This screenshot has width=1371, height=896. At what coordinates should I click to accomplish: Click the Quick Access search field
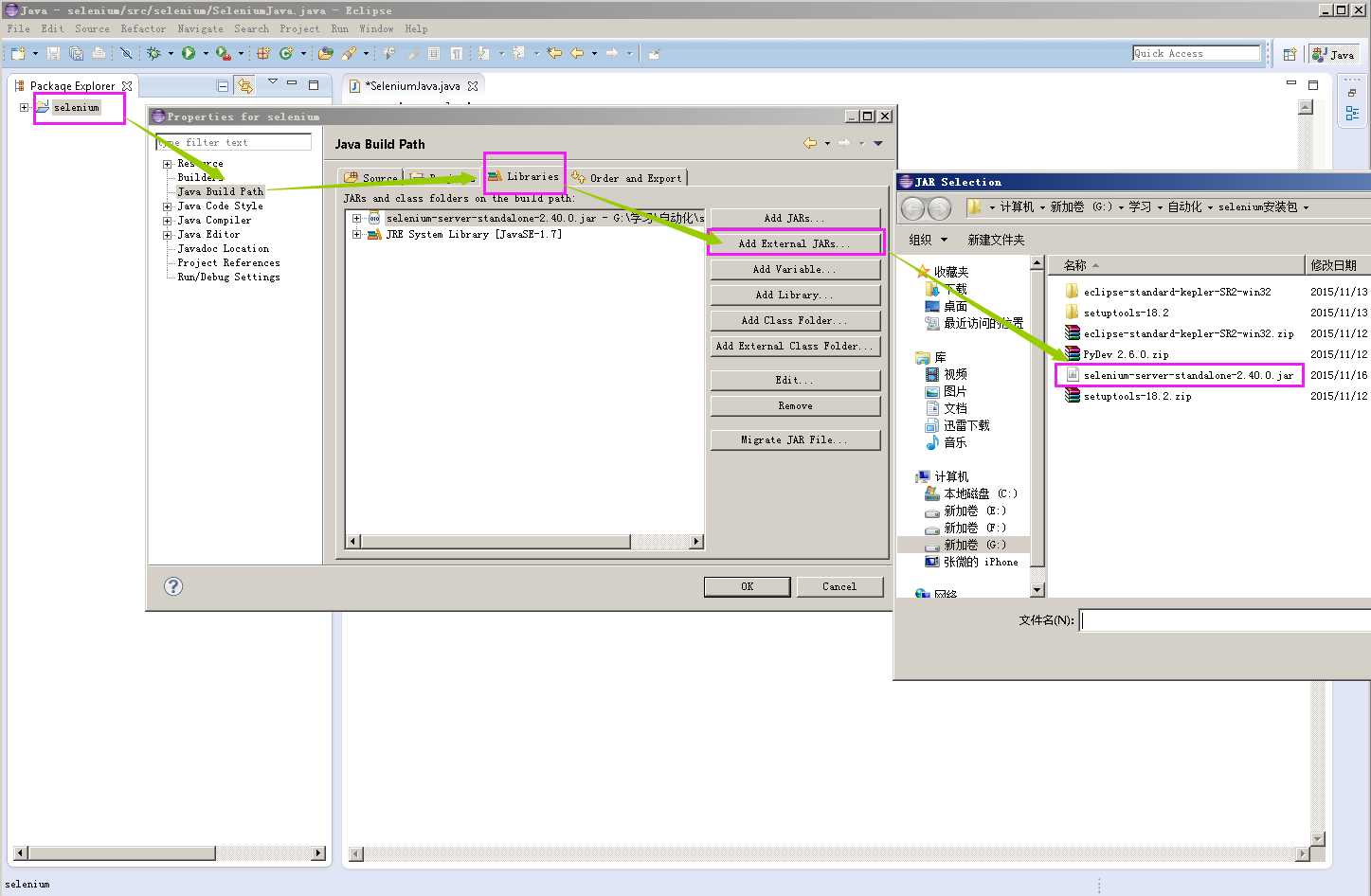tap(1197, 54)
